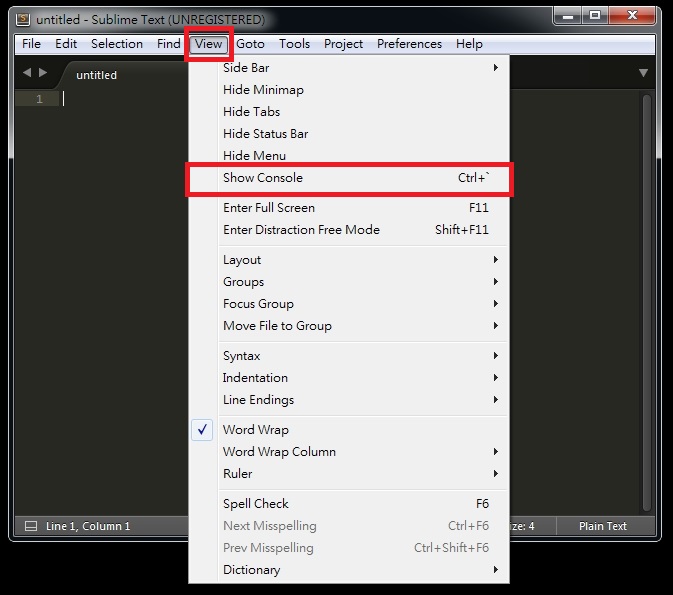
Task: Click the panel switcher icon in status bar
Action: (30, 526)
